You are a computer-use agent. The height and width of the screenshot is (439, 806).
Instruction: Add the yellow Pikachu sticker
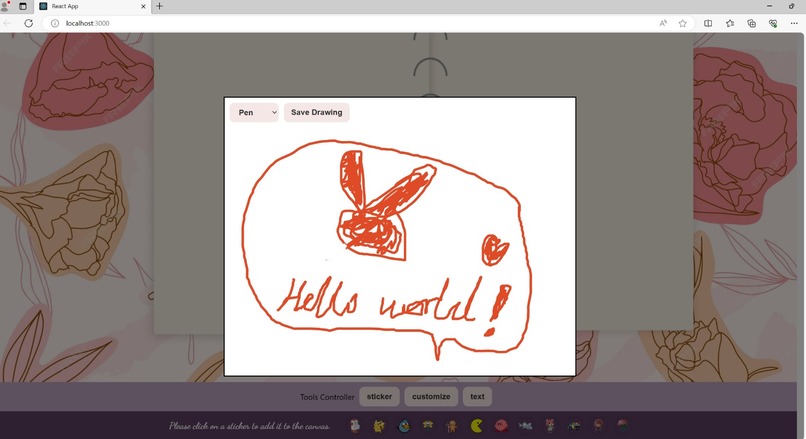pyautogui.click(x=379, y=426)
